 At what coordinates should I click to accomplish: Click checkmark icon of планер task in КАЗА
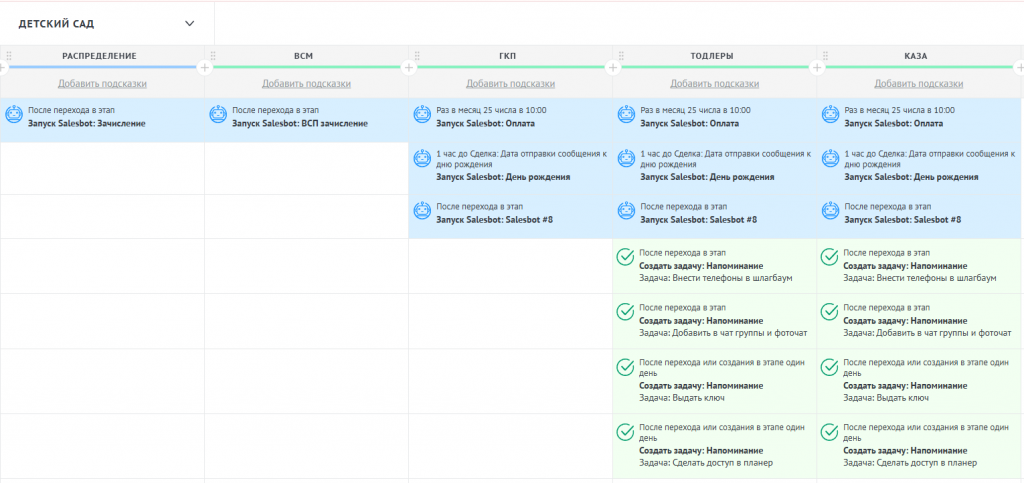pyautogui.click(x=829, y=431)
